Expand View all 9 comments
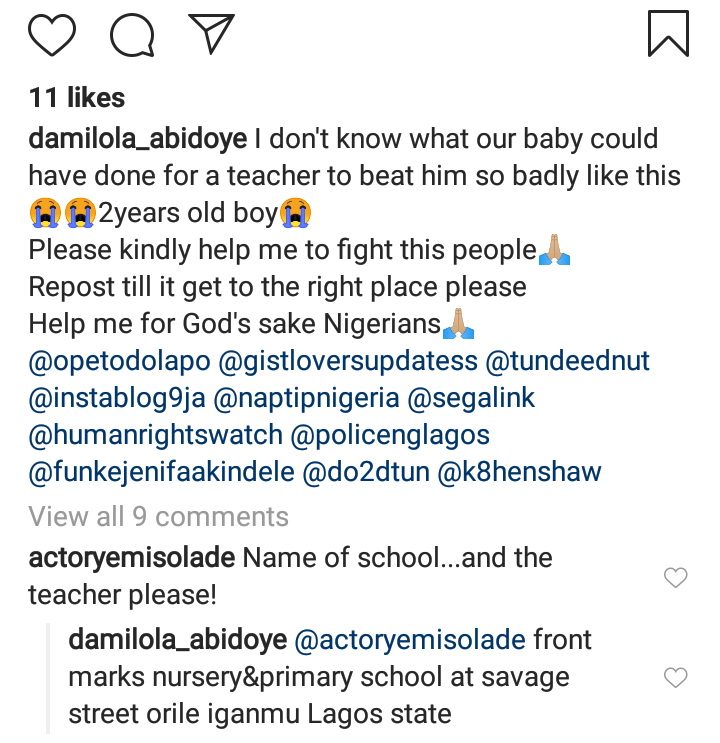 click(158, 516)
